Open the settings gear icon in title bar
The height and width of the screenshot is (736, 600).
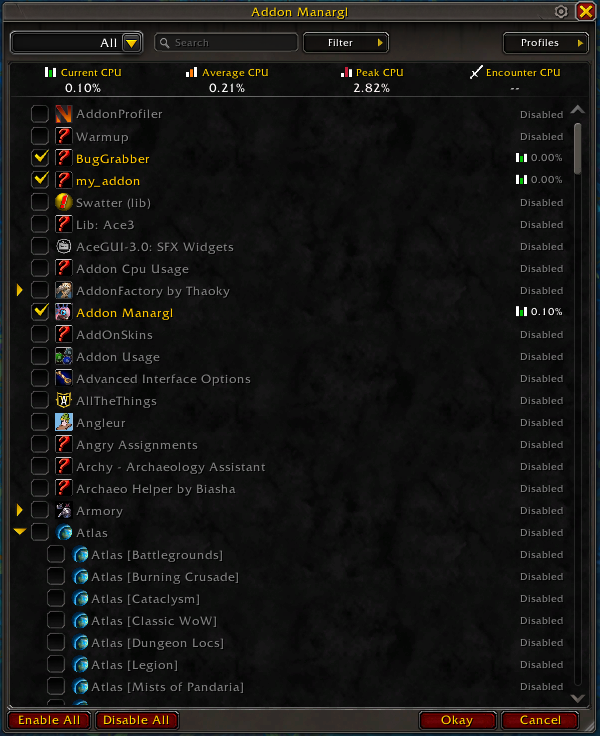(561, 11)
